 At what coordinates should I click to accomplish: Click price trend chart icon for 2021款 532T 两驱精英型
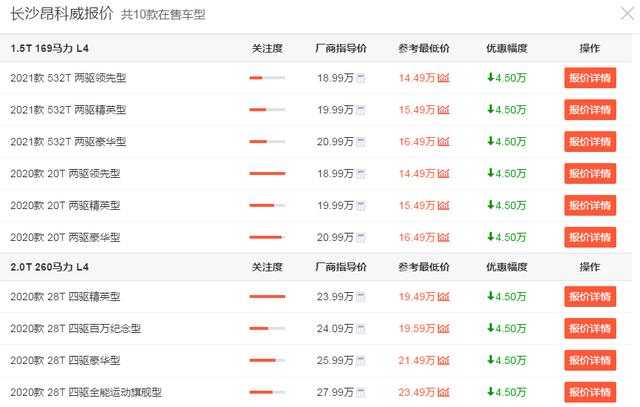tap(443, 110)
